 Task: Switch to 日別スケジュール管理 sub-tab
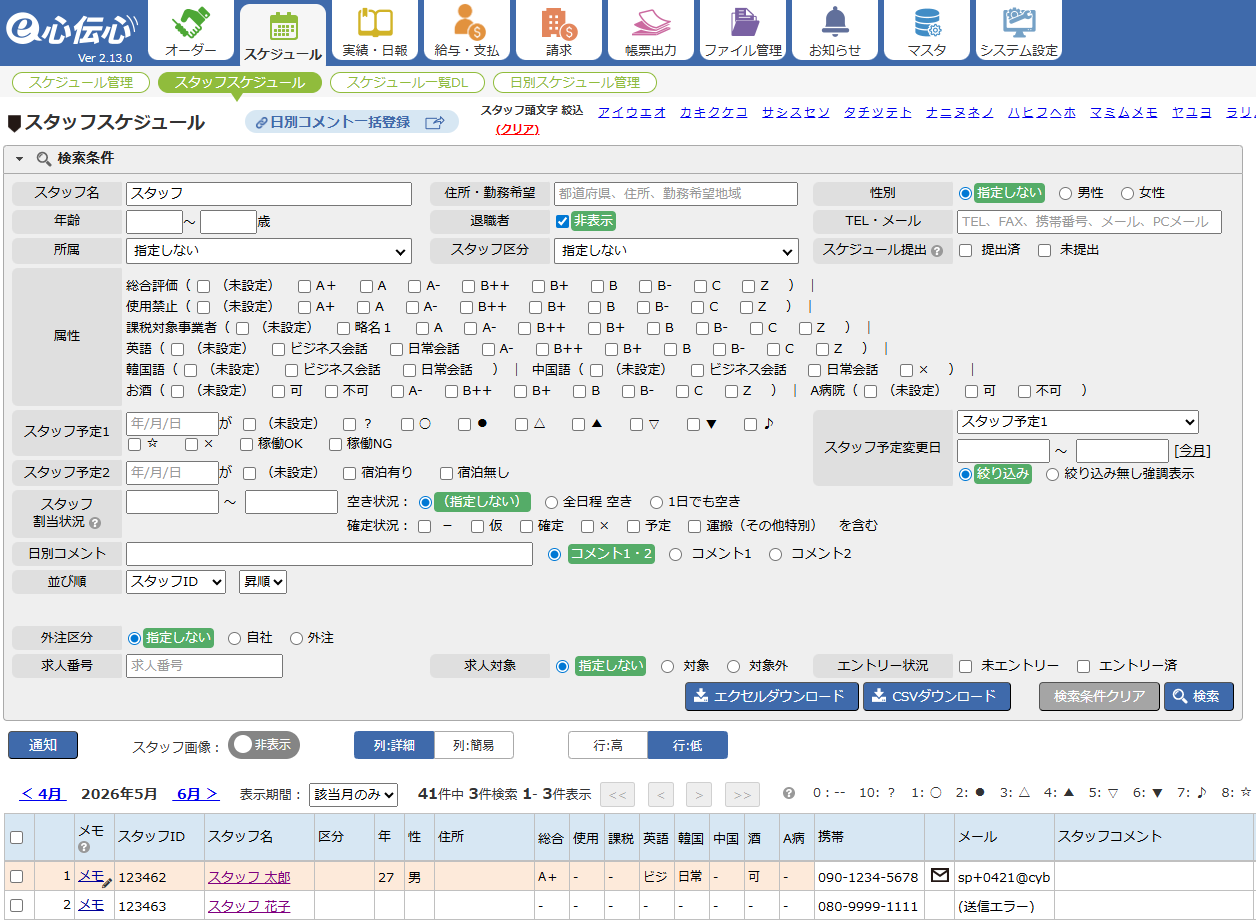(x=575, y=83)
